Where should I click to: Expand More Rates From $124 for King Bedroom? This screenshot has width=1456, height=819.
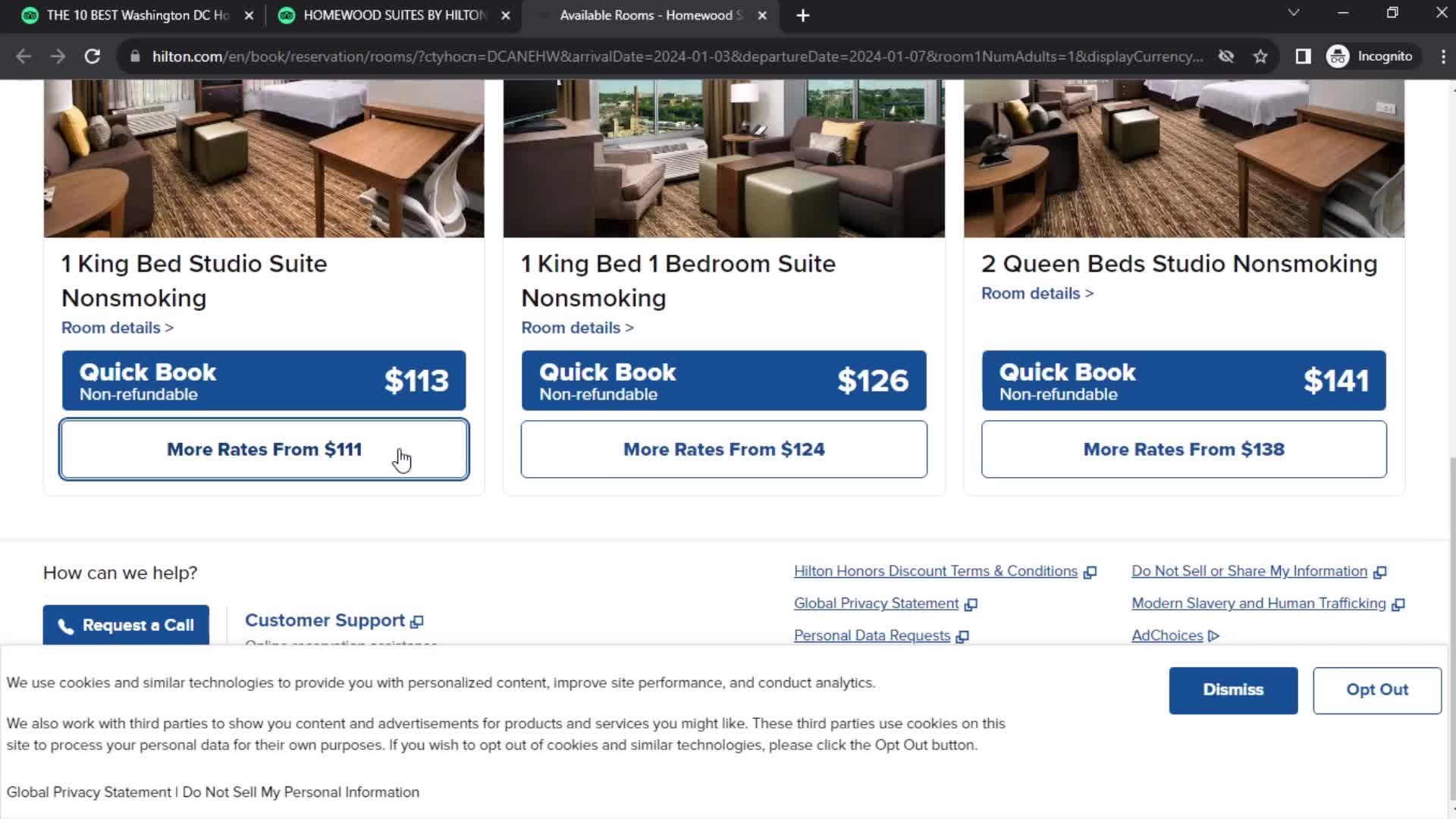726,449
